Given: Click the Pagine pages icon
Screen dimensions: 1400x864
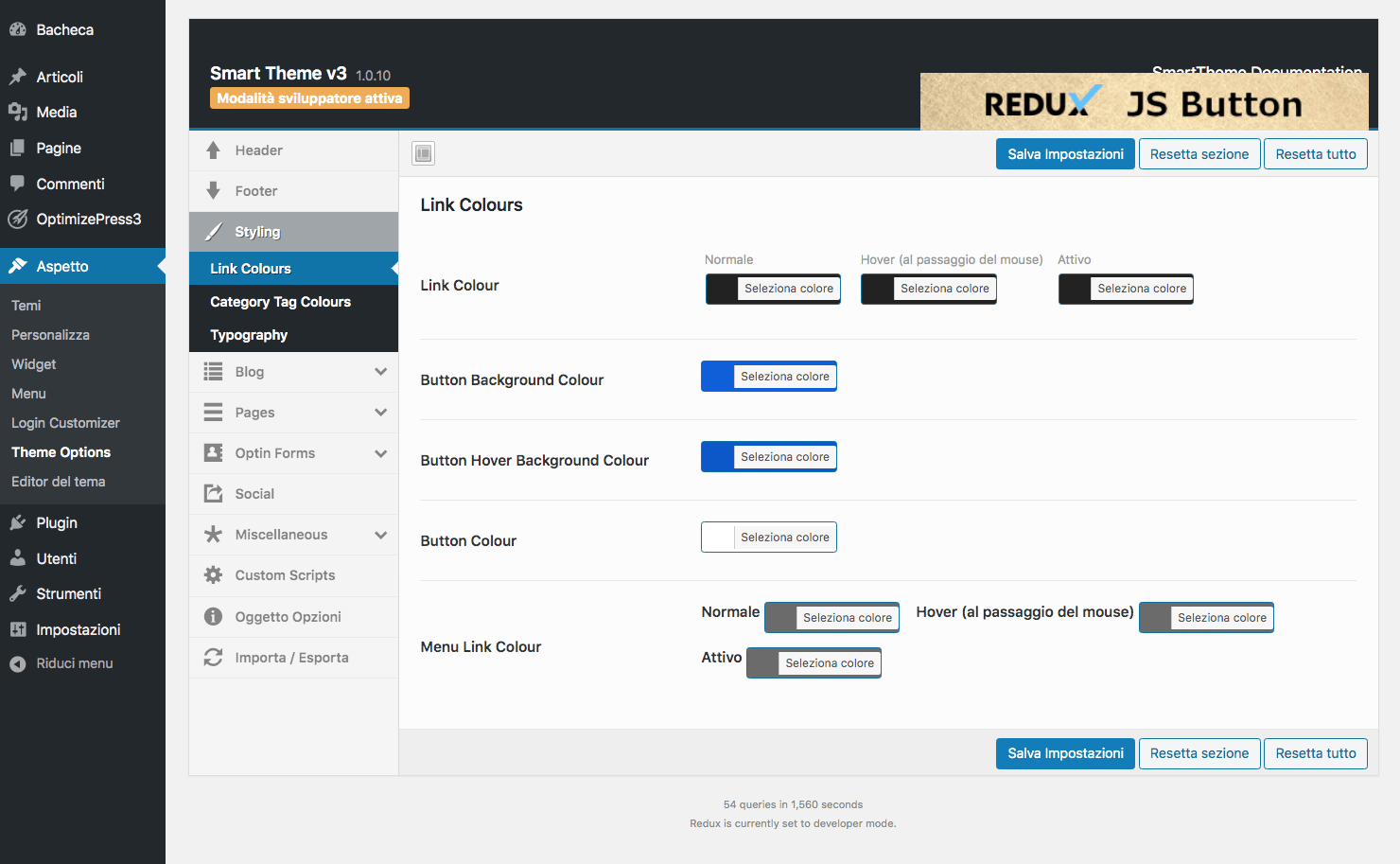Looking at the screenshot, I should click(18, 148).
